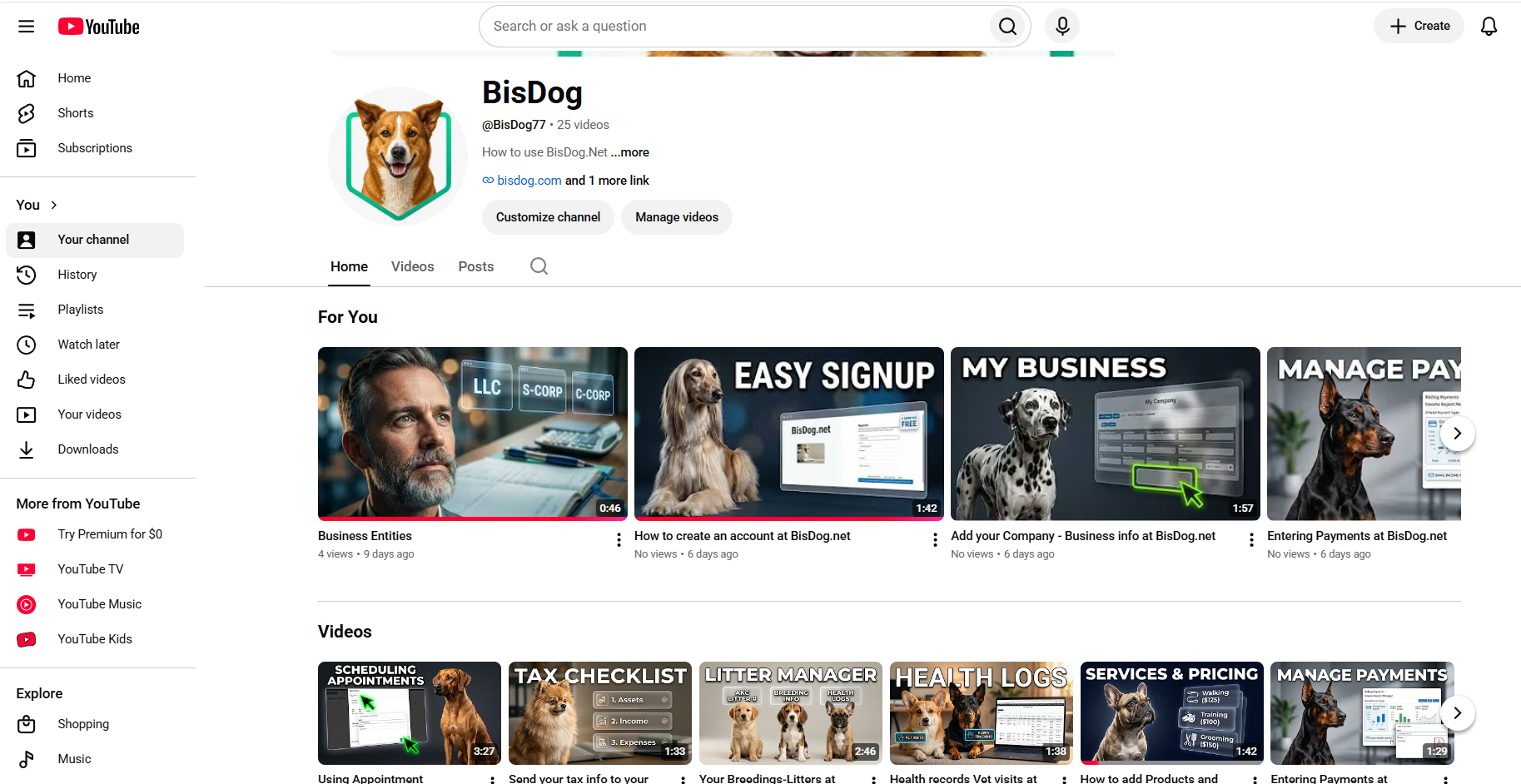Open Shopping under Explore
The height and width of the screenshot is (784, 1521).
tap(95, 724)
